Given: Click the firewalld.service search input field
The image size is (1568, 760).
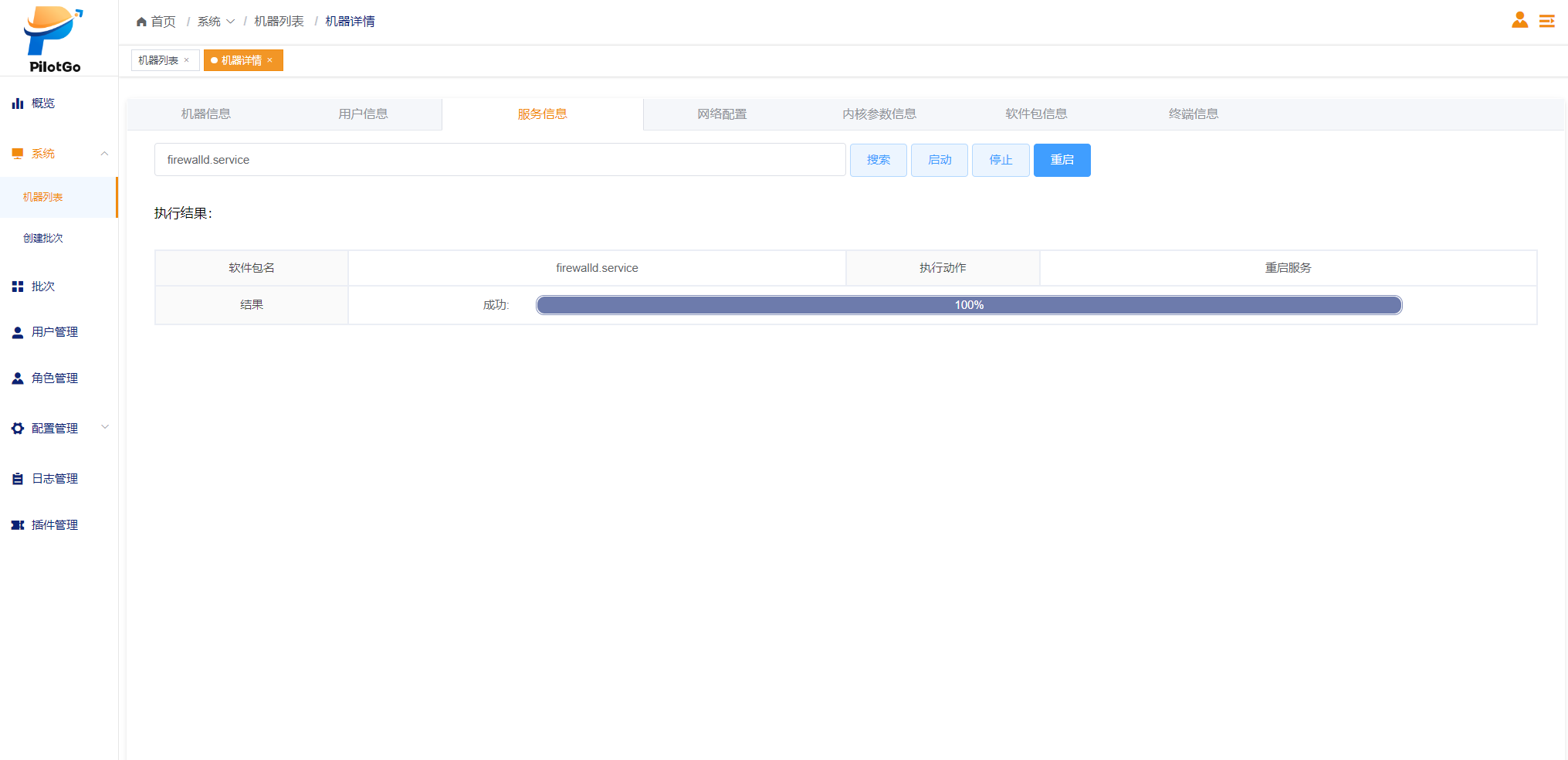Looking at the screenshot, I should click(x=500, y=160).
